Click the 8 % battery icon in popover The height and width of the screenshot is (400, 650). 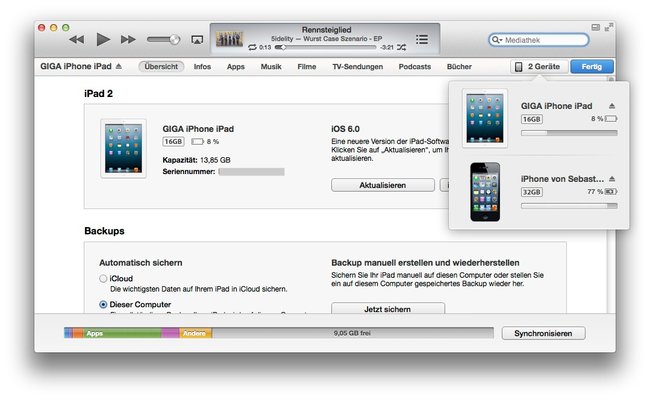tap(611, 119)
